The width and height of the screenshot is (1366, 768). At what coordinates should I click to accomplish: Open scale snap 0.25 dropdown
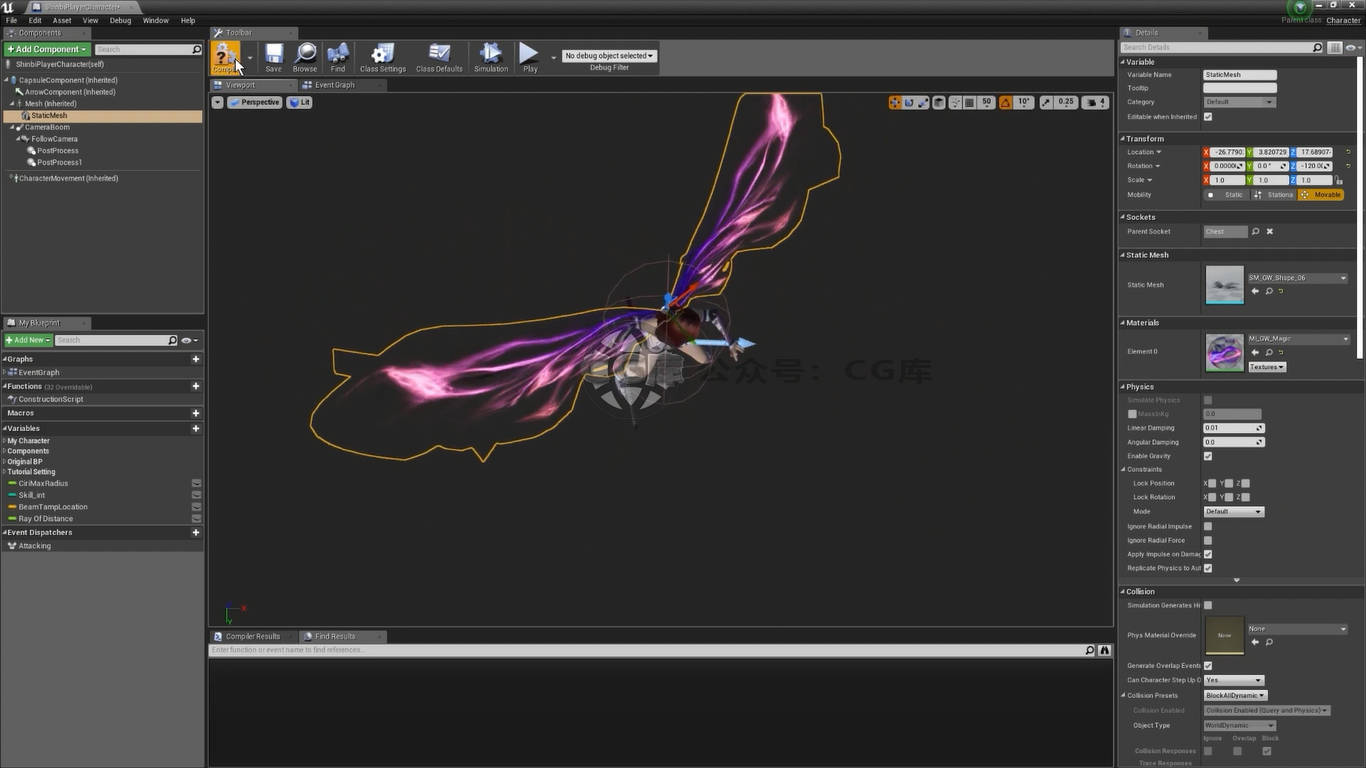point(1066,102)
